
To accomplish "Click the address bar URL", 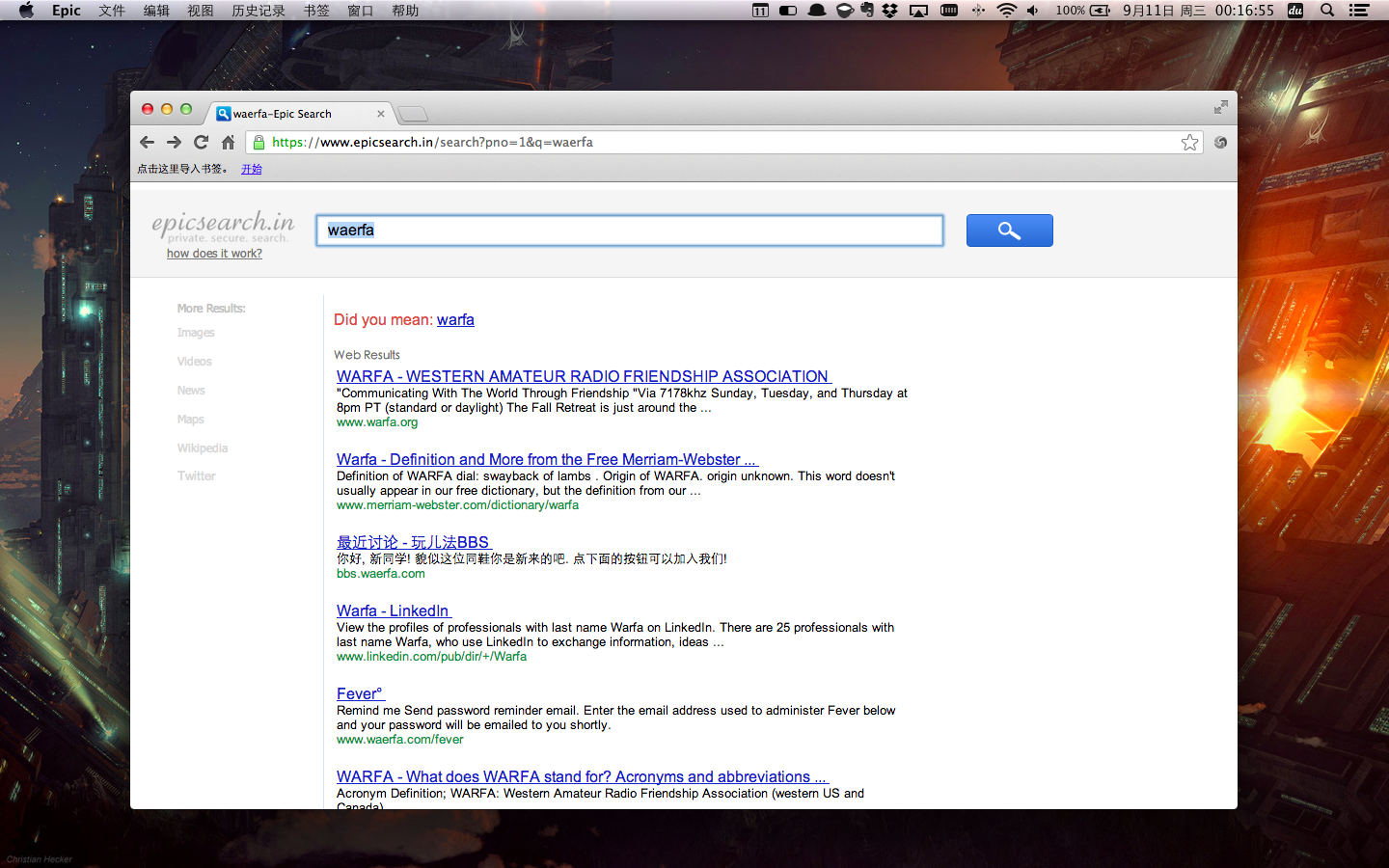I will (x=432, y=142).
